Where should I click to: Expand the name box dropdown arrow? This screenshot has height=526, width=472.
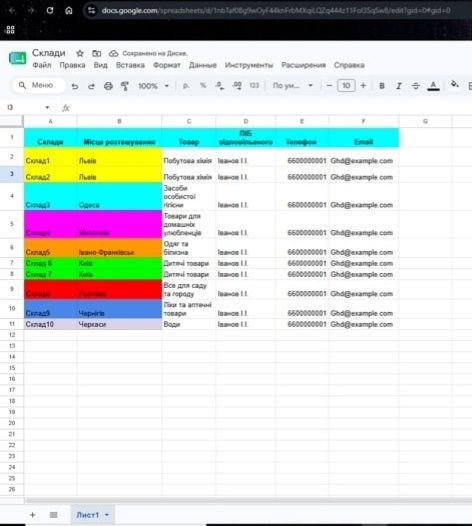click(x=47, y=107)
